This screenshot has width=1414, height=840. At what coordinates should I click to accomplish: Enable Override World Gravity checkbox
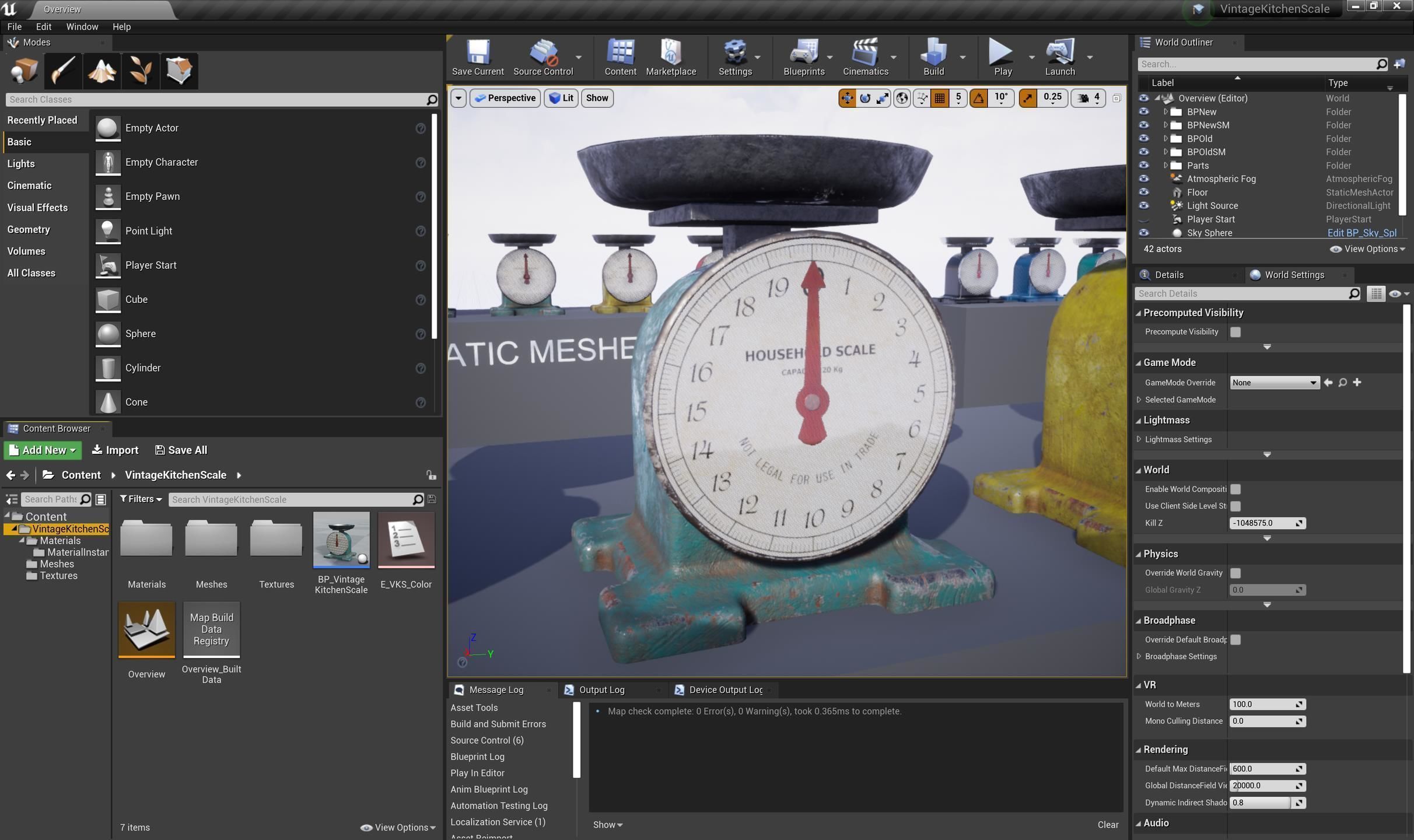[x=1235, y=573]
